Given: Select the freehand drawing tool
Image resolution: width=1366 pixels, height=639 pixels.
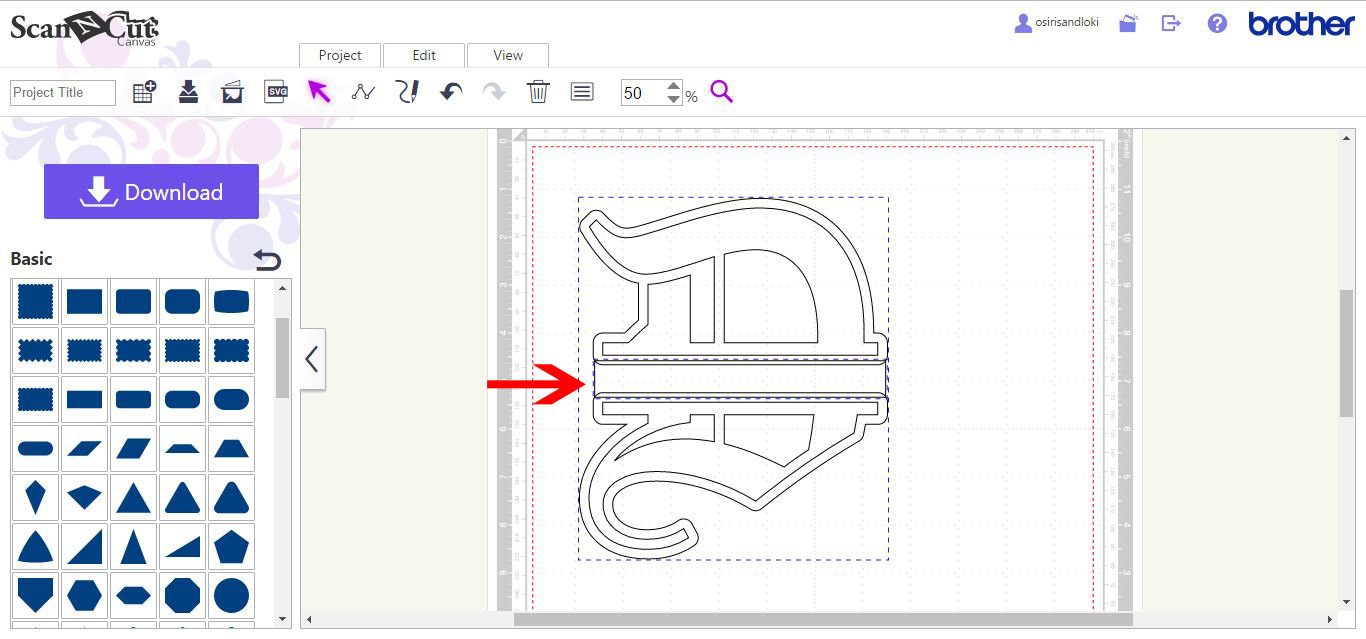Looking at the screenshot, I should point(407,91).
